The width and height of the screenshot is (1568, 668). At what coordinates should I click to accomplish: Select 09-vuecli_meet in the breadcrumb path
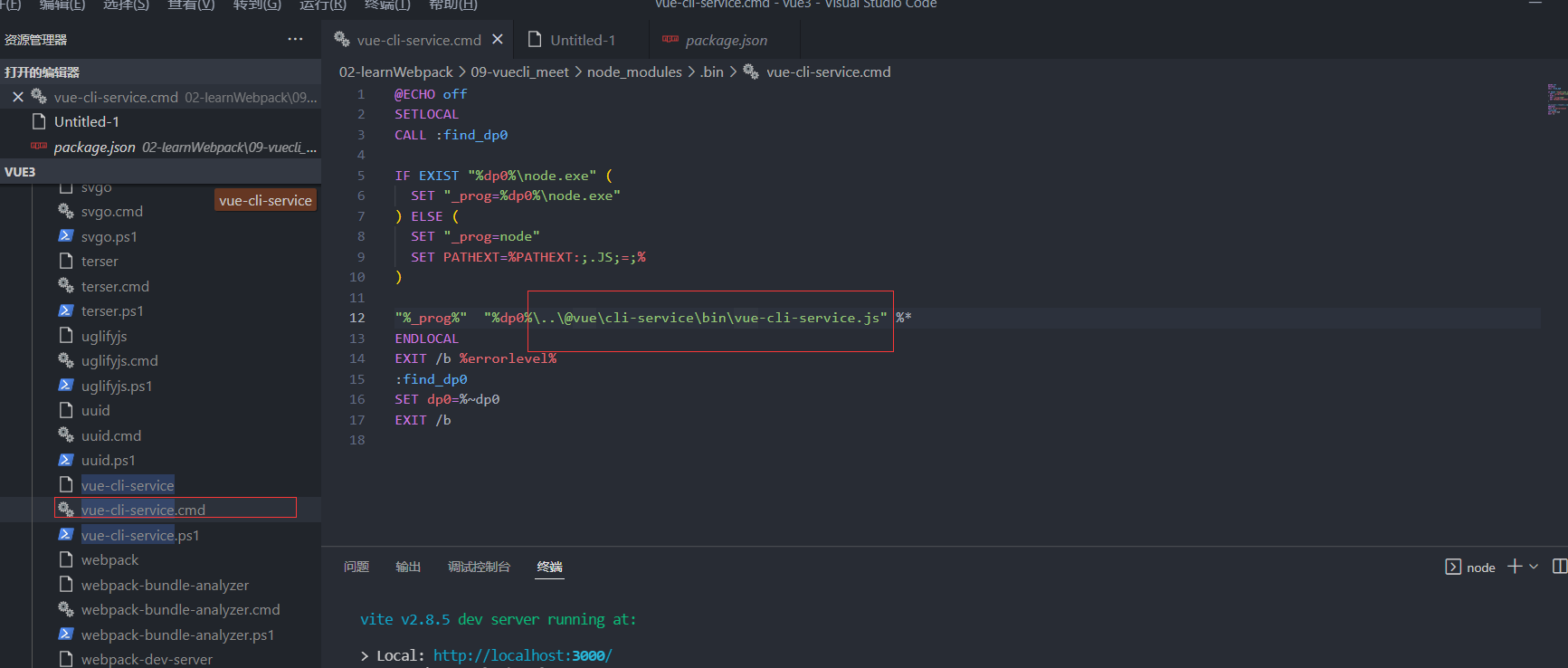click(520, 72)
